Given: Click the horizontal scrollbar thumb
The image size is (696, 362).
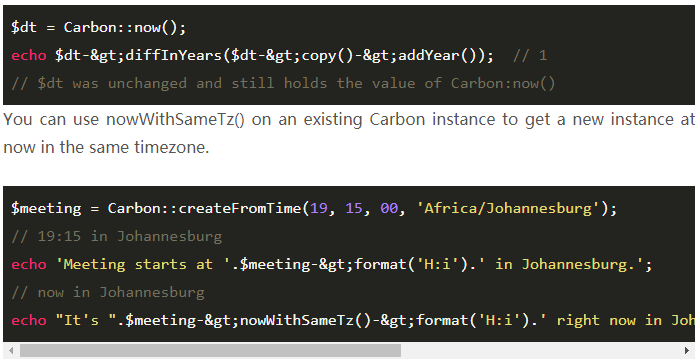Looking at the screenshot, I should tap(210, 350).
